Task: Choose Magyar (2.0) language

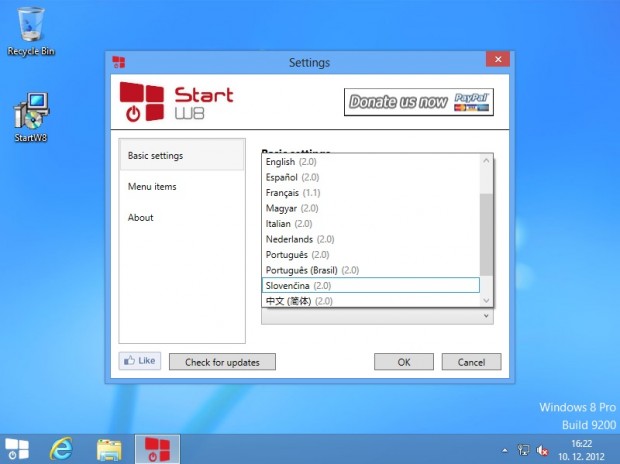Action: coord(371,208)
